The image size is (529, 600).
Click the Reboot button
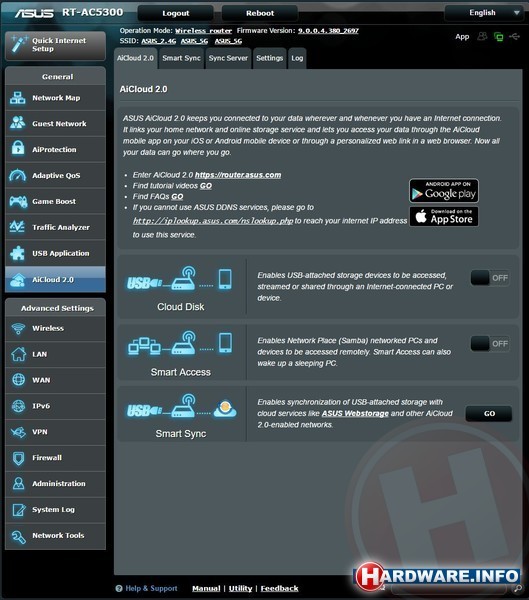[260, 13]
